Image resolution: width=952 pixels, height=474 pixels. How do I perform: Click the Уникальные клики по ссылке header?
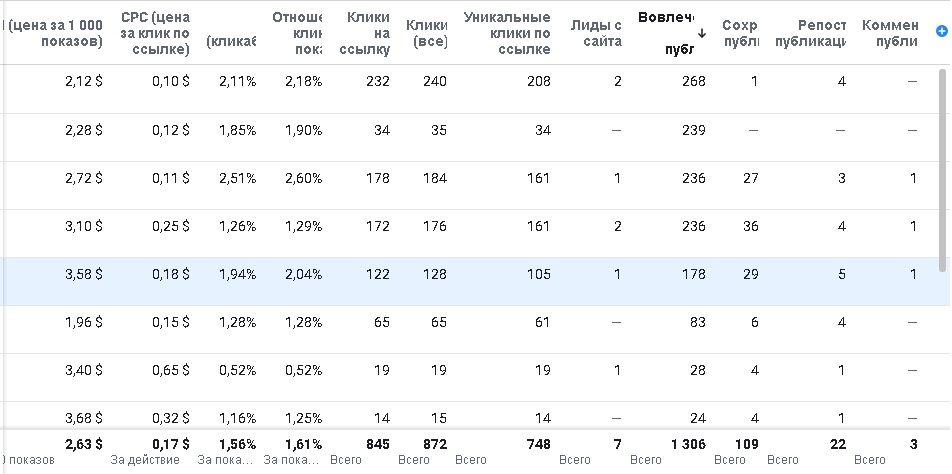[507, 33]
